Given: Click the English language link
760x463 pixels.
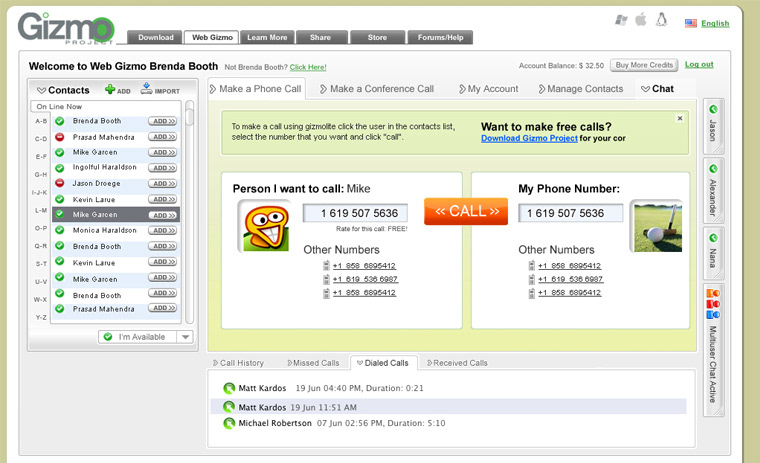Looking at the screenshot, I should [715, 23].
